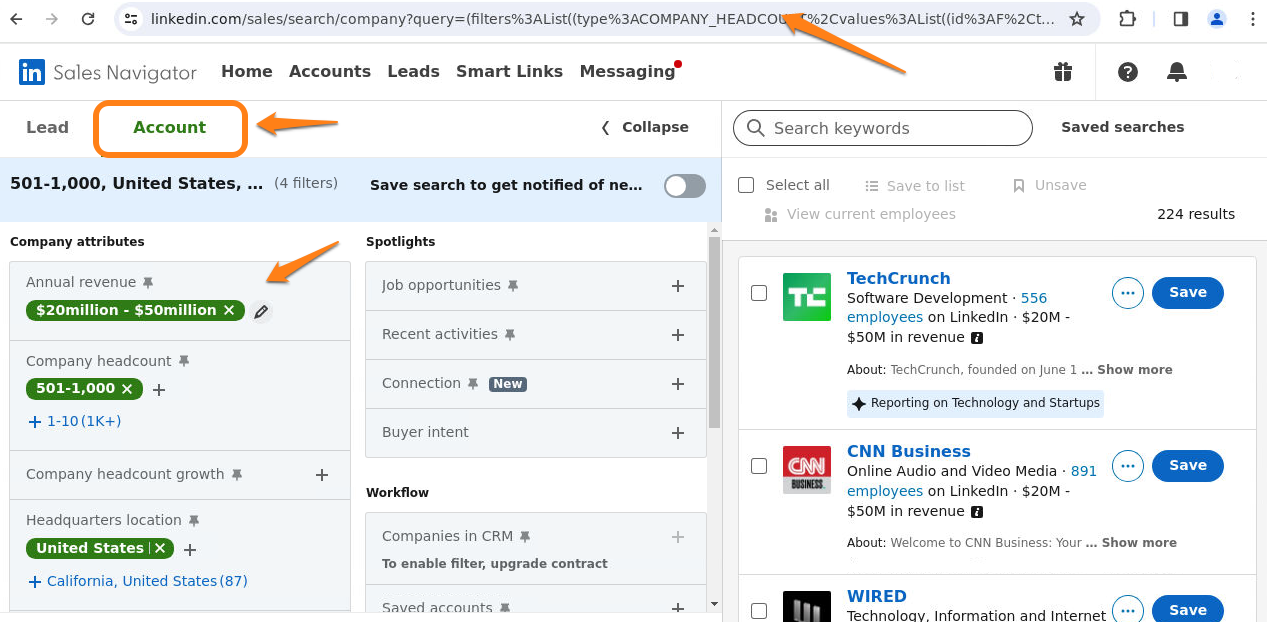Expand the Job opportunities filter
Viewport: 1267px width, 622px height.
pyautogui.click(x=677, y=286)
